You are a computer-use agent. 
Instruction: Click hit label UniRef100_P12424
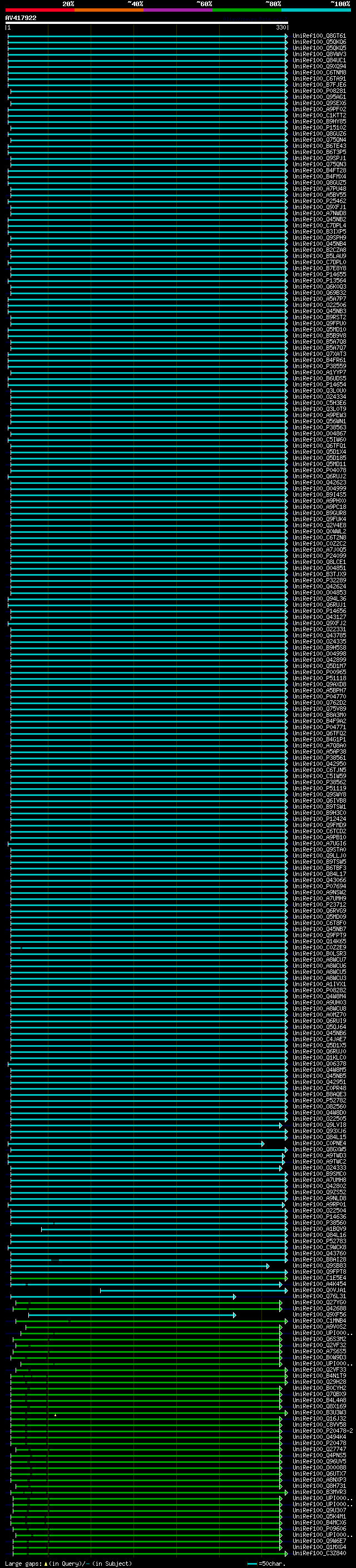(x=319, y=819)
